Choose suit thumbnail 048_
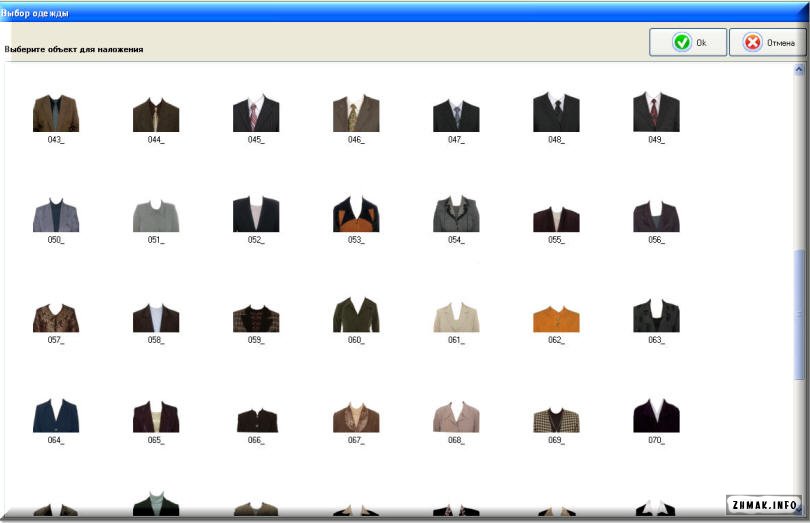This screenshot has width=810, height=523. coord(556,112)
